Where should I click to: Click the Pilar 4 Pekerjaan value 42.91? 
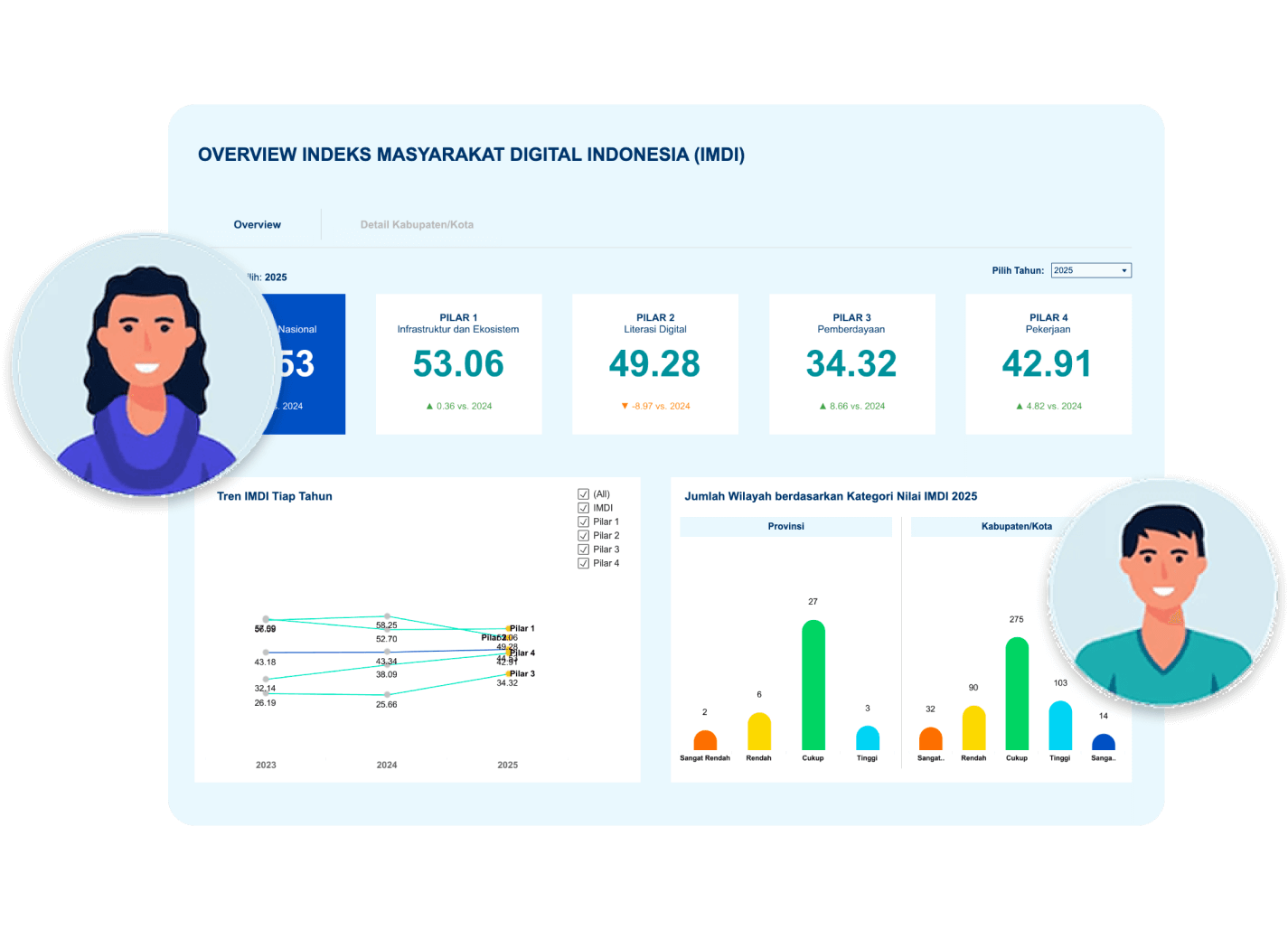(x=1048, y=364)
